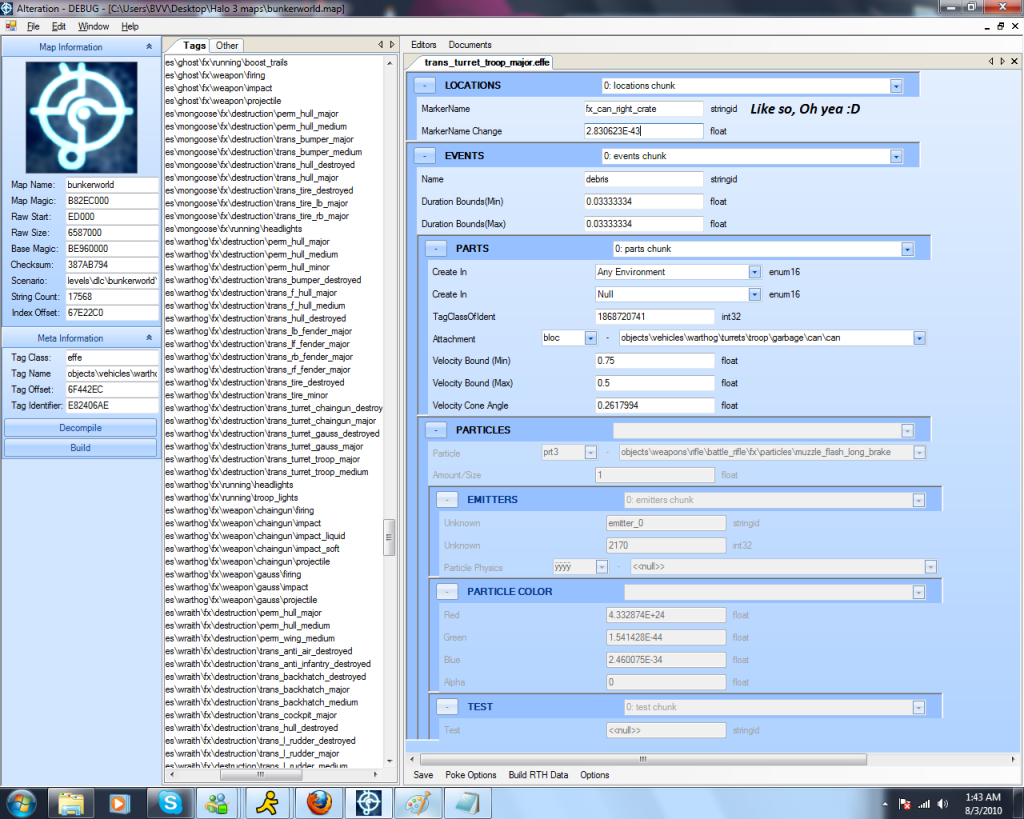Open the parts chunk dropdown

click(x=907, y=249)
